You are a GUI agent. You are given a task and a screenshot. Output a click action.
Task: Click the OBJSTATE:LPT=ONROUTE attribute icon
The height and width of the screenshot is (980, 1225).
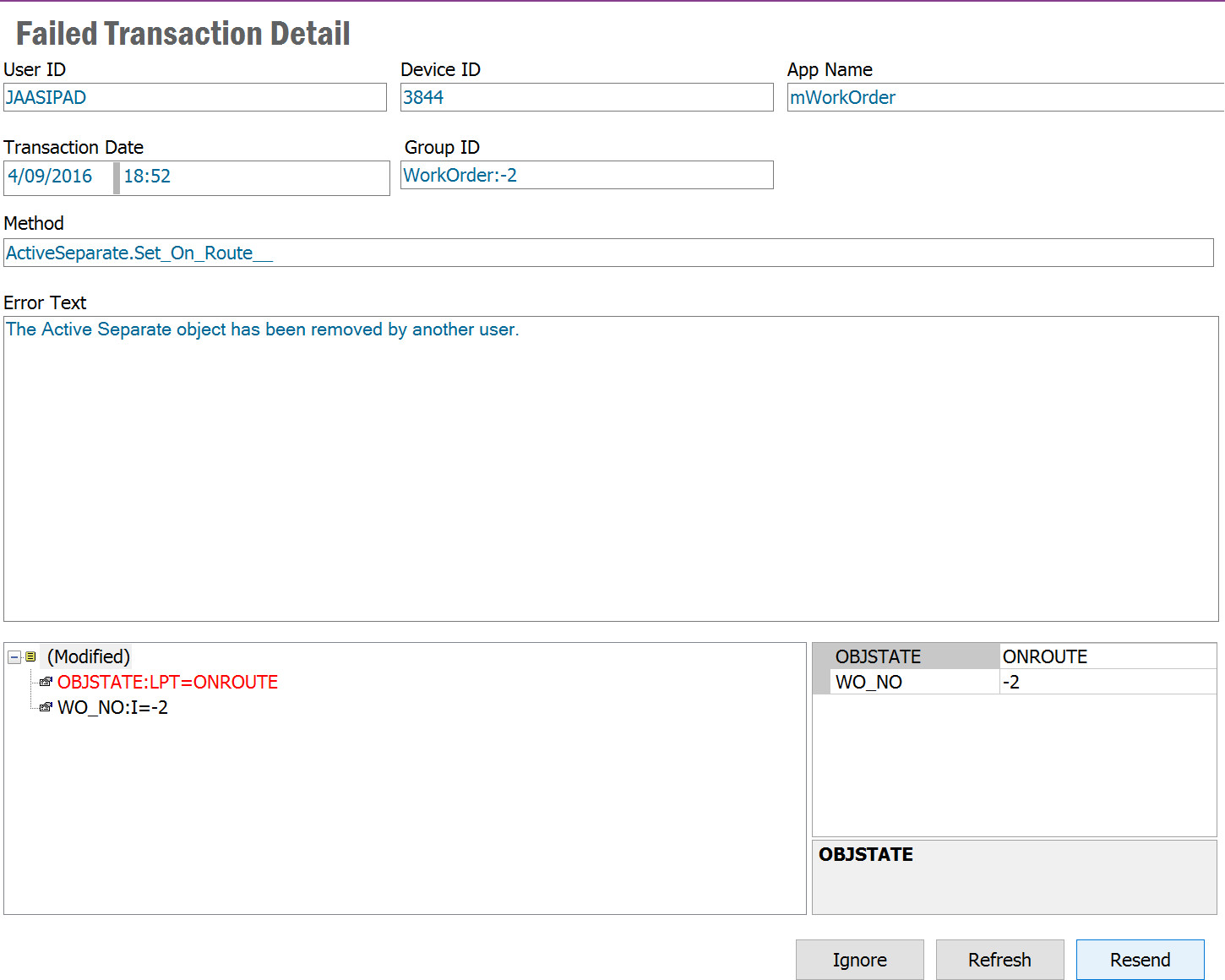point(46,682)
